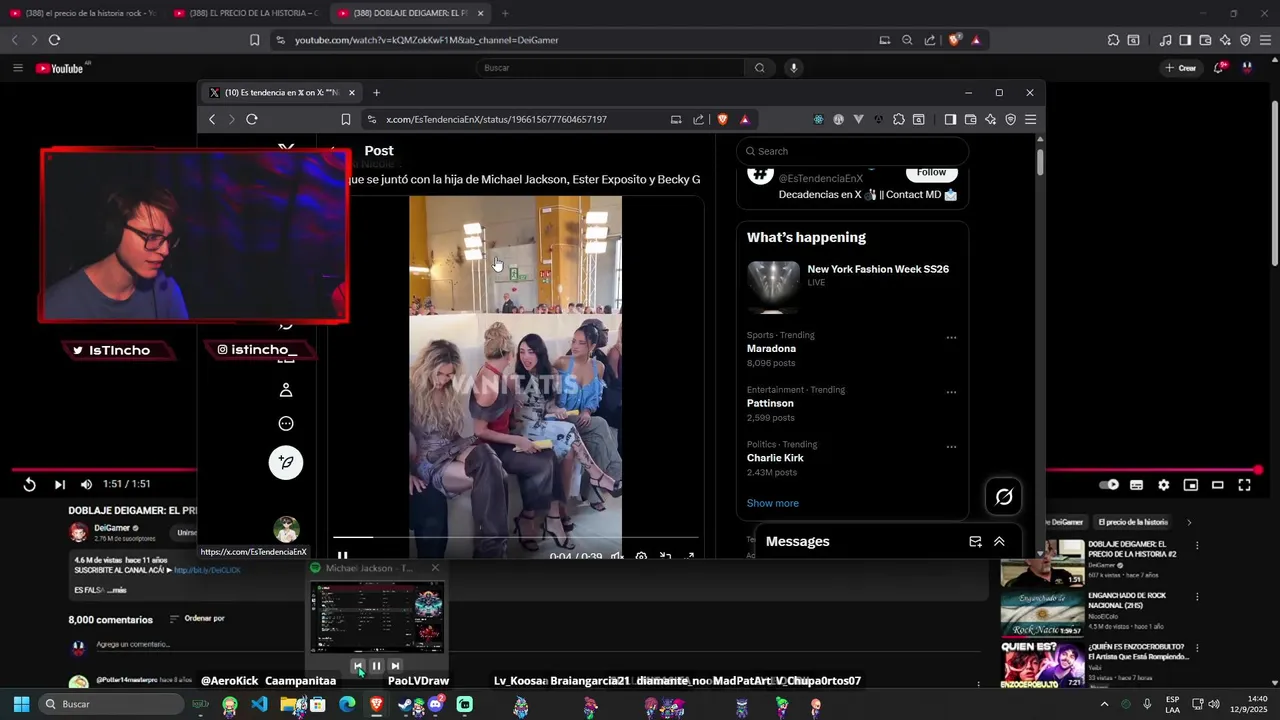This screenshot has height=720, width=1280.
Task: Click the end of the YouTube progress bar
Action: (1258, 470)
